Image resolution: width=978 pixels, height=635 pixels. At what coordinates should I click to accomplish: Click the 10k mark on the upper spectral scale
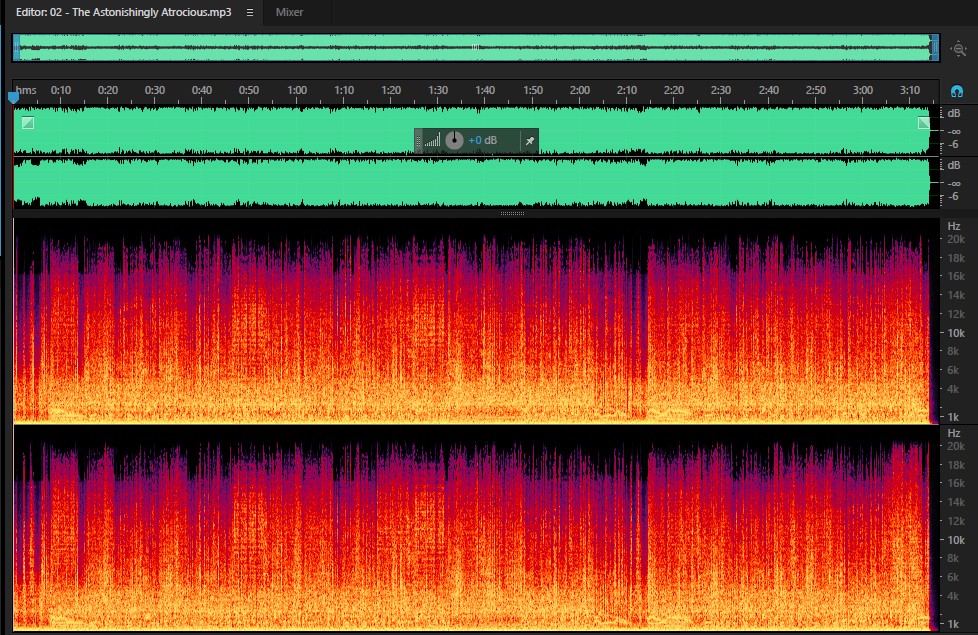coord(956,333)
